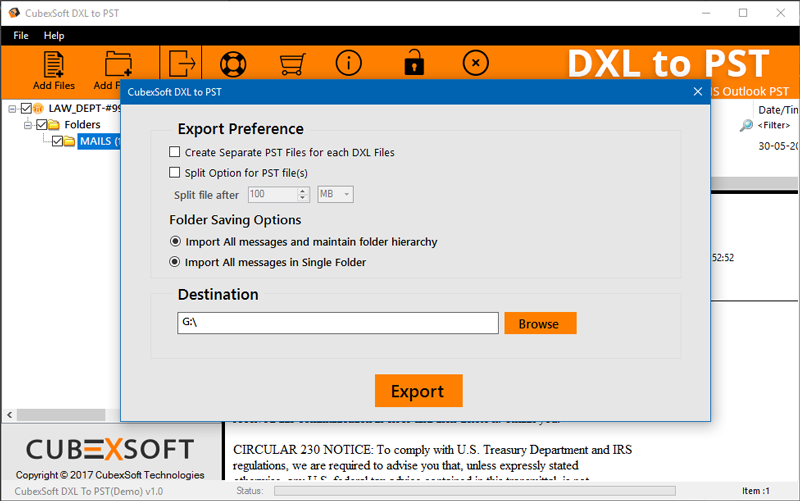The height and width of the screenshot is (501, 800).
Task: Open the info about icon
Action: 348,63
